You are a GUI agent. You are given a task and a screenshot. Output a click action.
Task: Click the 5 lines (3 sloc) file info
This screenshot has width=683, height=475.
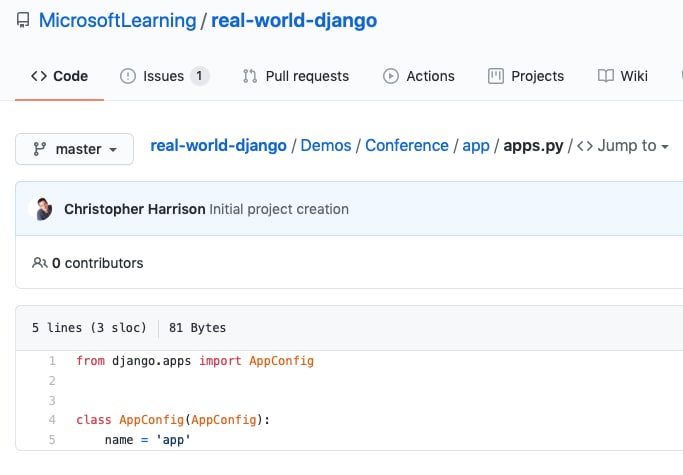pyautogui.click(x=89, y=328)
